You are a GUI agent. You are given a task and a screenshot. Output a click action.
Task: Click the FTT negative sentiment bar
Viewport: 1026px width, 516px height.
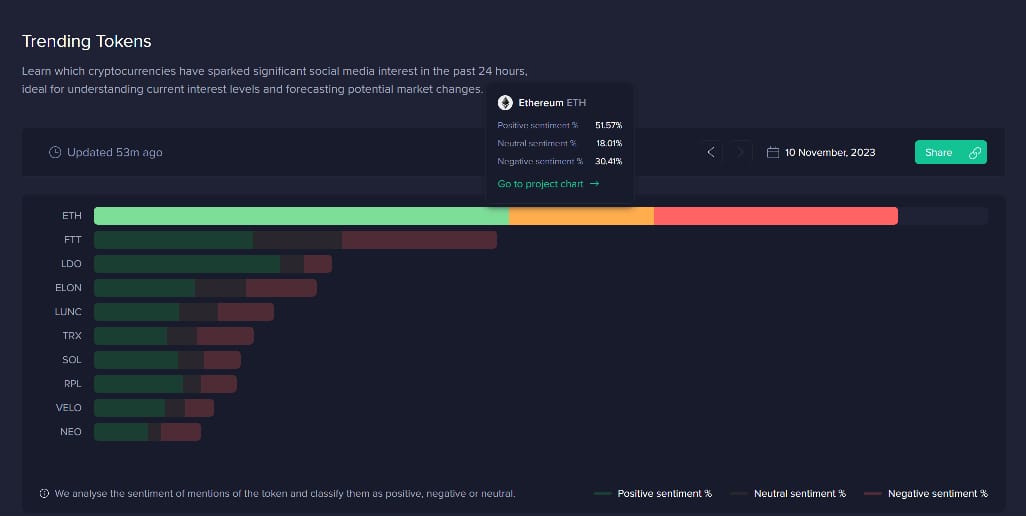point(419,240)
